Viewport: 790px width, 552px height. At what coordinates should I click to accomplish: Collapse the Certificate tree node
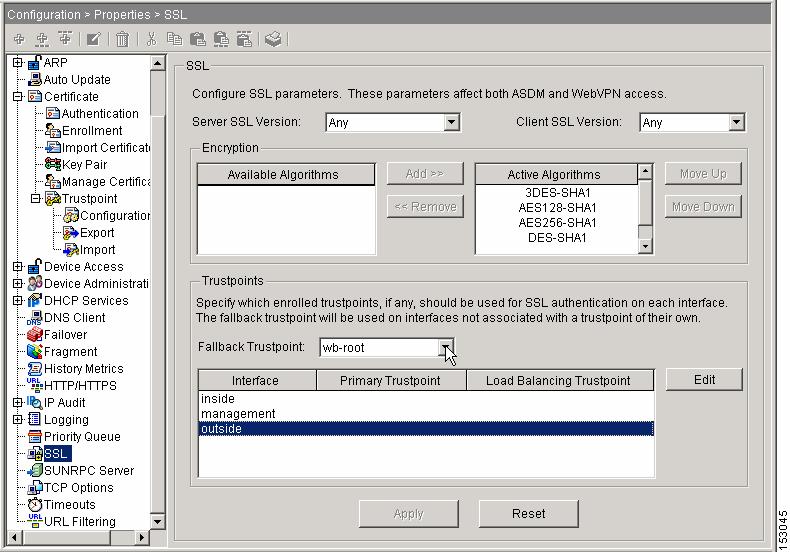[18, 96]
